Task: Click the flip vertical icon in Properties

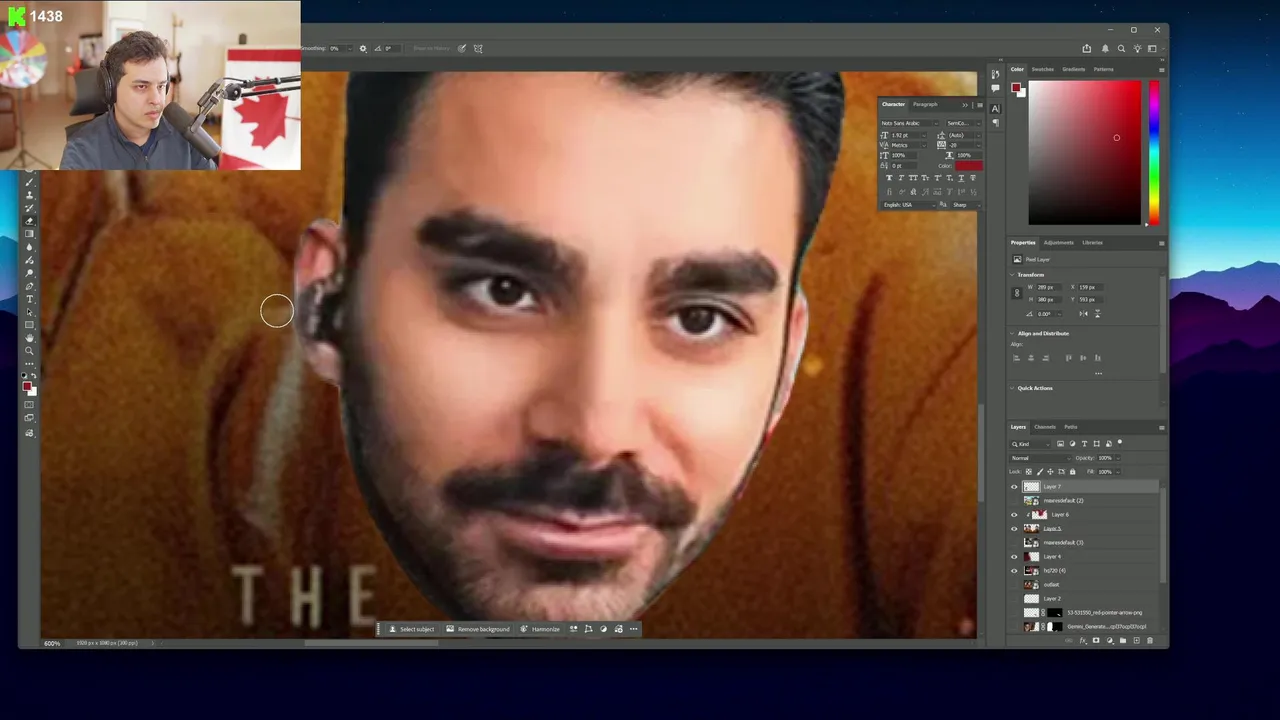Action: [1097, 314]
